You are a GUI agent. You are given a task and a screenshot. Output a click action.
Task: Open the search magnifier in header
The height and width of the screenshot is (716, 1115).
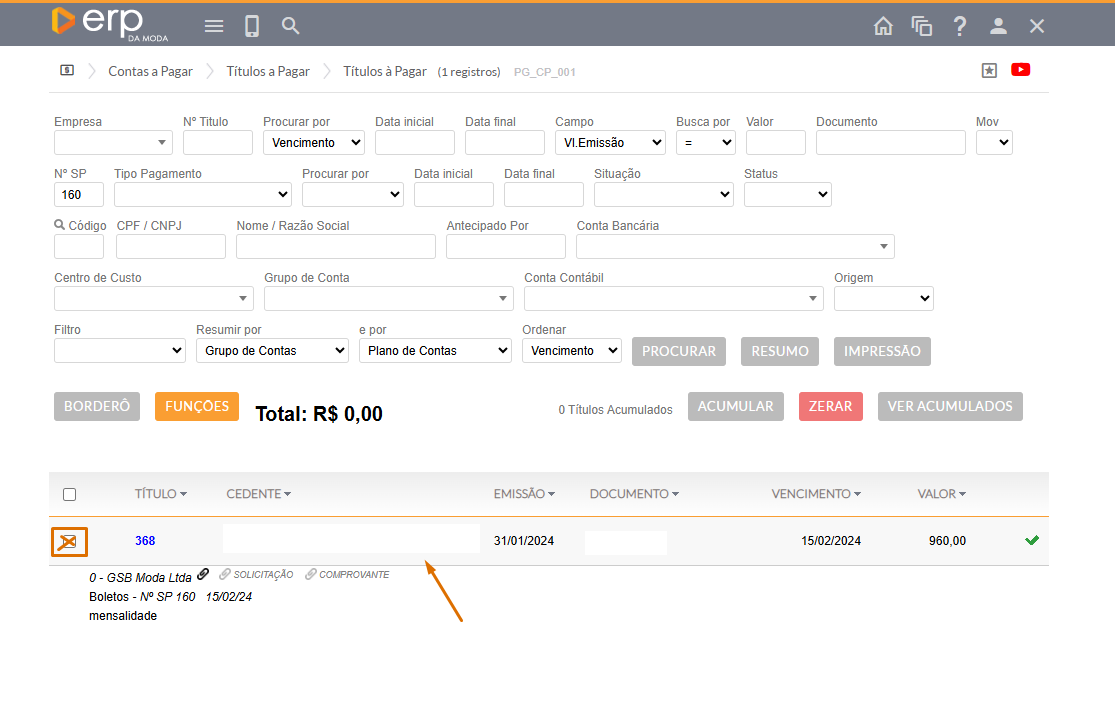coord(291,26)
